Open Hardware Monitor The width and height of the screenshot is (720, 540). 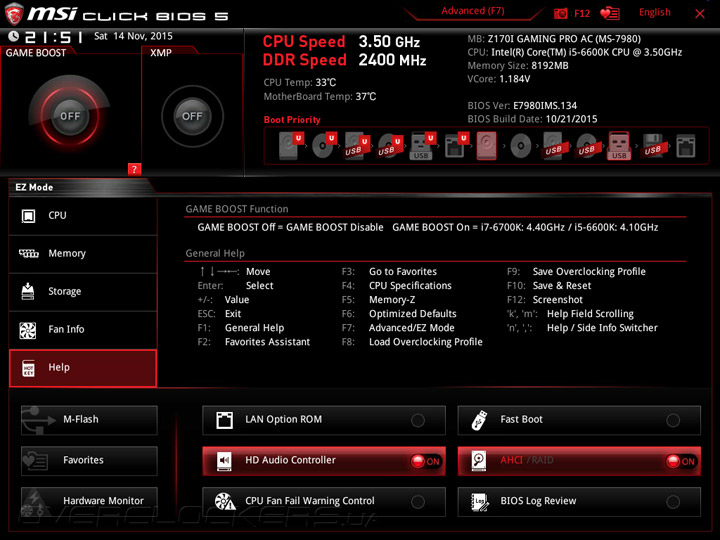(x=89, y=501)
